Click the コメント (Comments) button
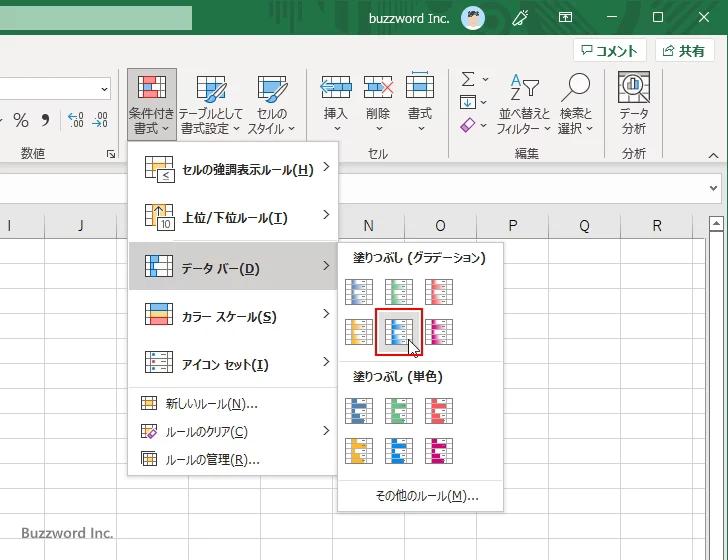This screenshot has height=560, width=728. tap(607, 51)
